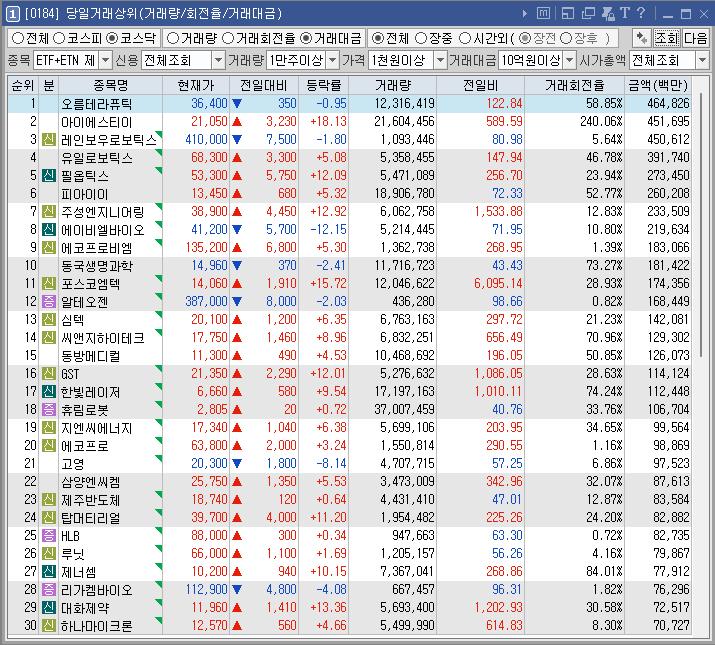The height and width of the screenshot is (645, 715).
Task: Click the 신 badge beside 주성엔지니어링
Action: pos(49,211)
